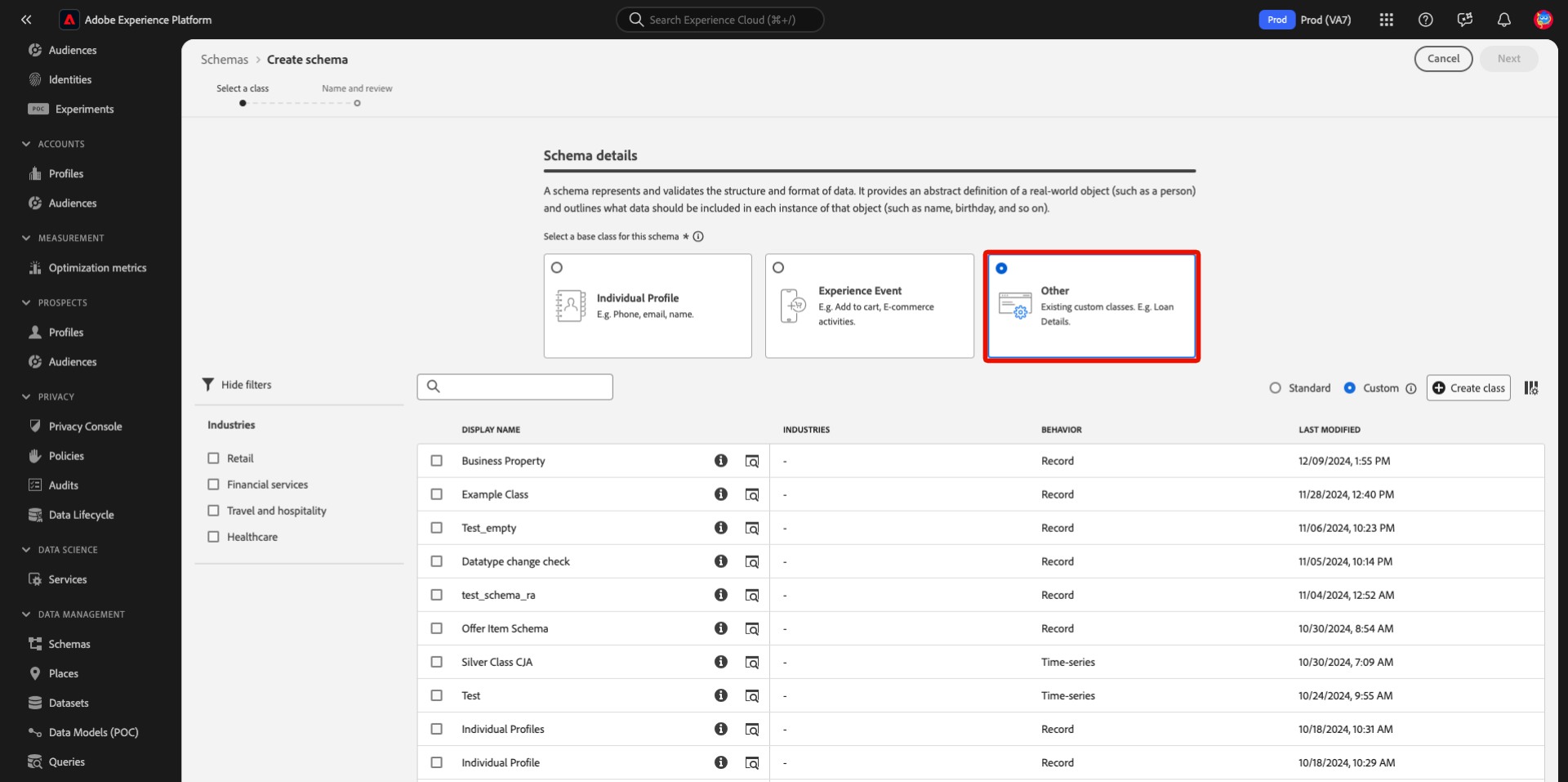Preview the Example Class structure icon
Image resolution: width=1568 pixels, height=782 pixels.
click(x=751, y=494)
